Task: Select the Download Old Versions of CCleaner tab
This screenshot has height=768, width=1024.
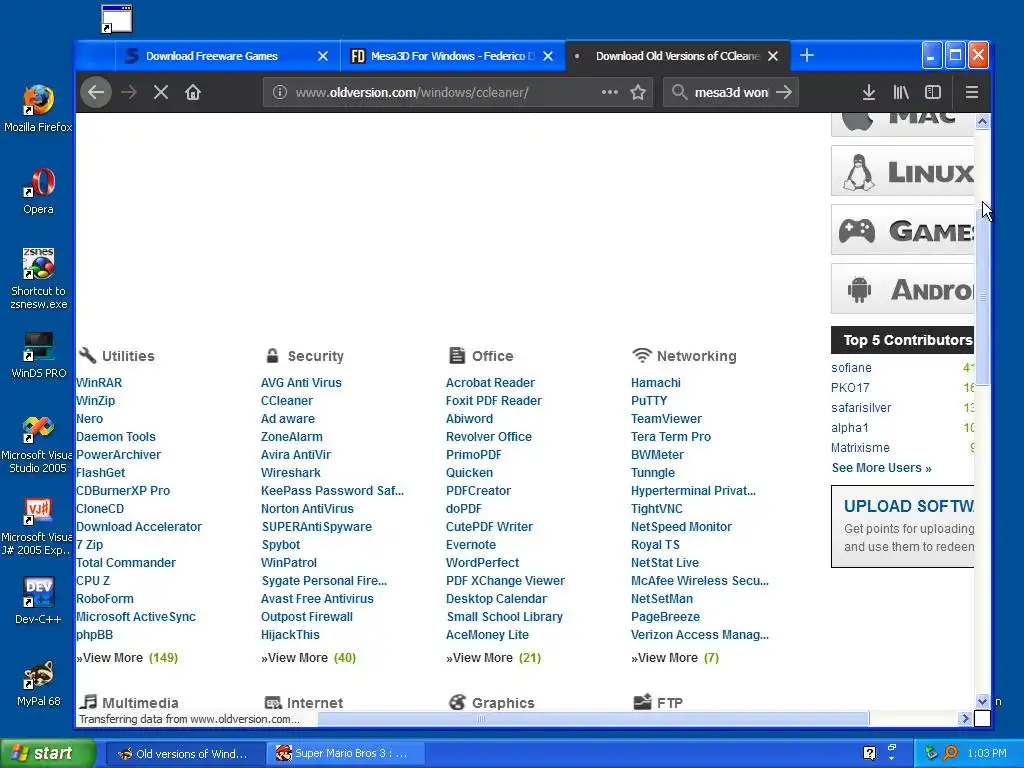Action: 678,56
